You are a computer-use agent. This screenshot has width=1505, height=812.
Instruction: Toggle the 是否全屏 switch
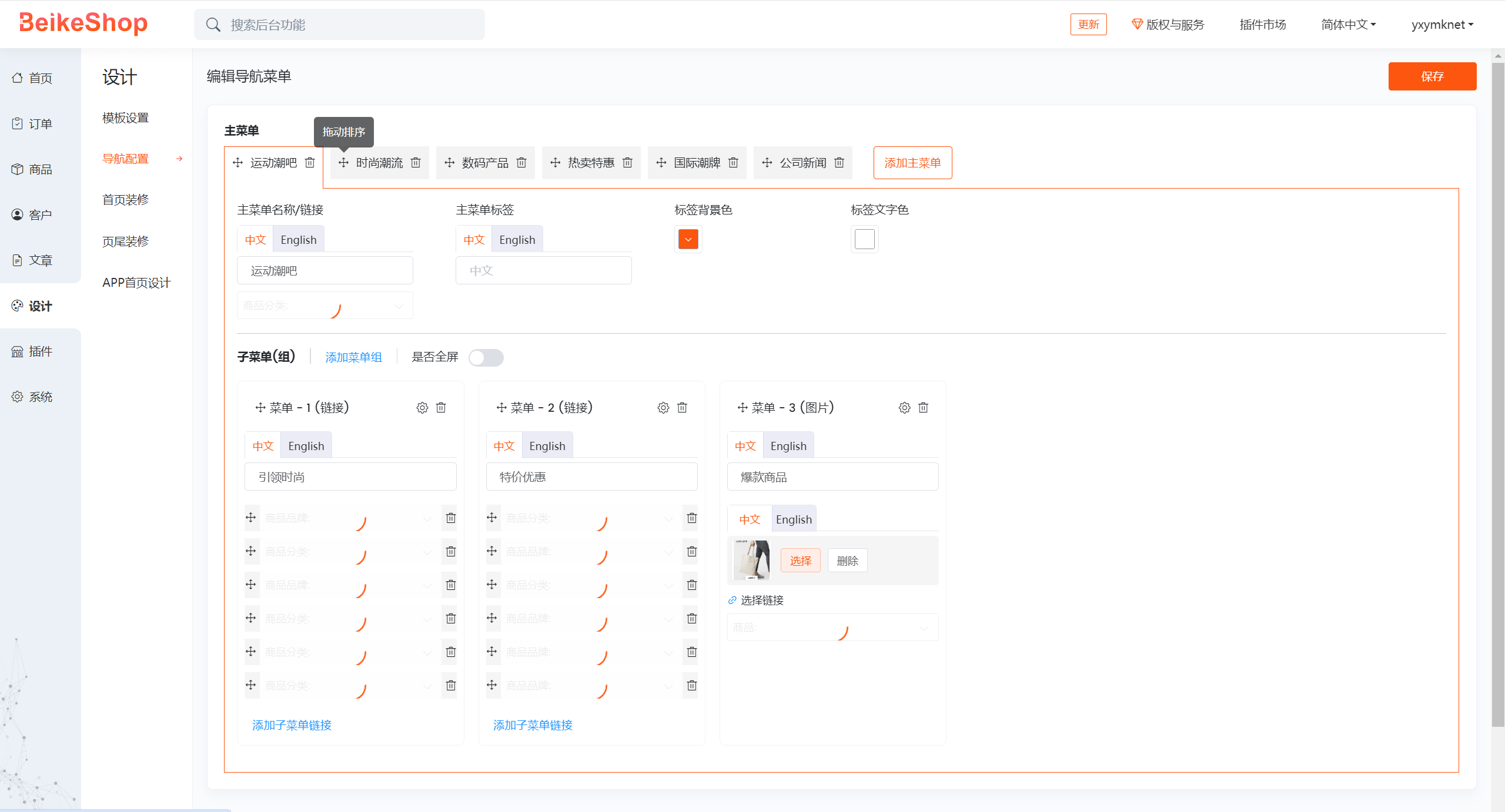486,358
